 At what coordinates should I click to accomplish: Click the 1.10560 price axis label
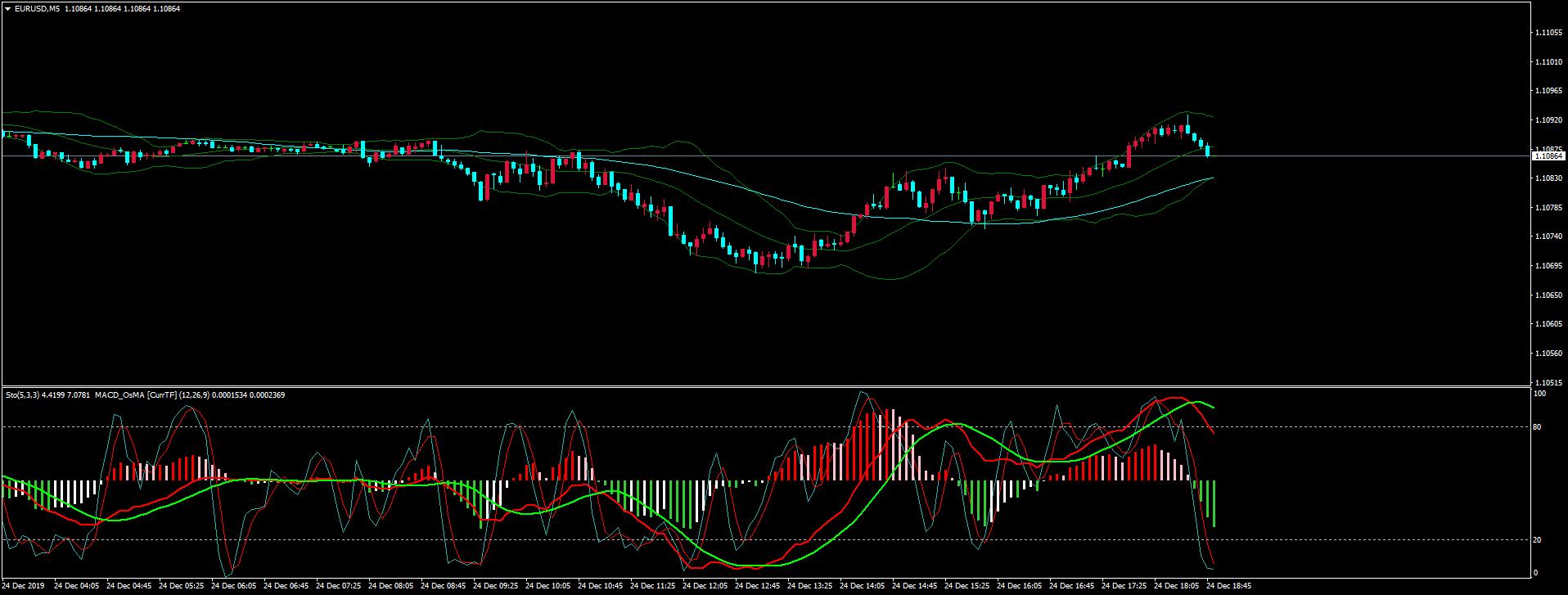pyautogui.click(x=1549, y=354)
